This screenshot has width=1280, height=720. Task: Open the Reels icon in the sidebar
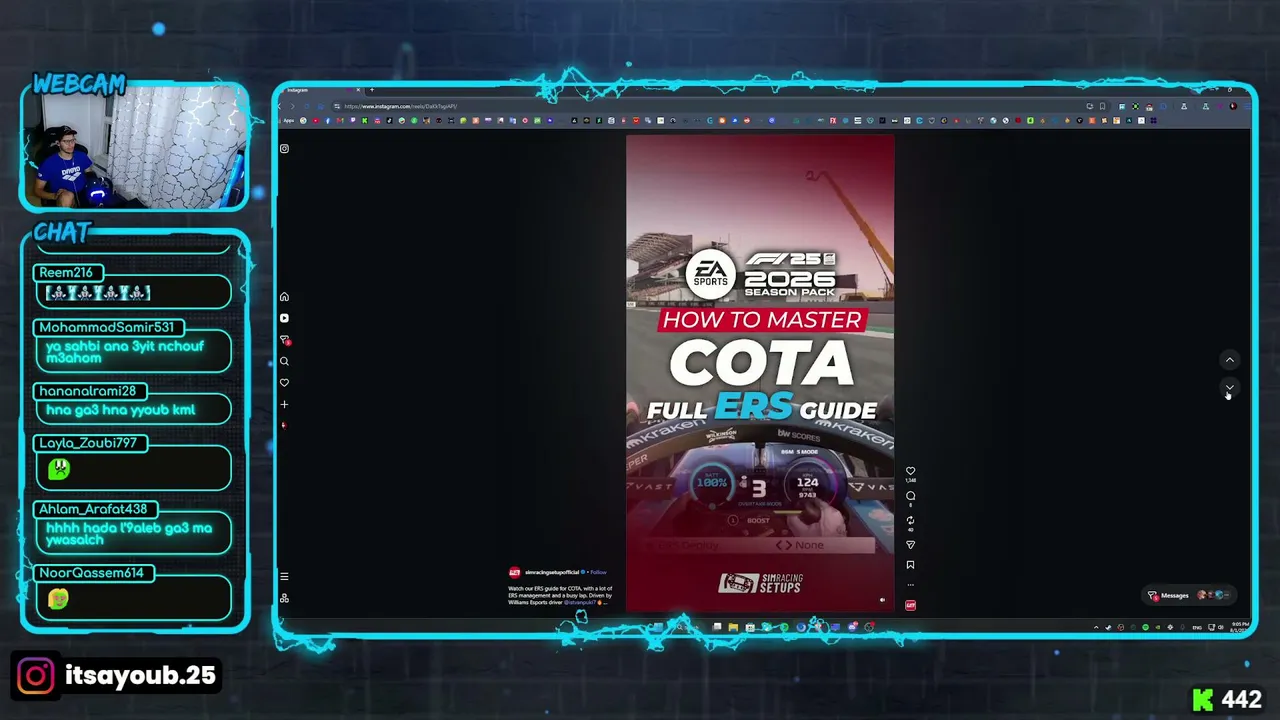click(284, 318)
